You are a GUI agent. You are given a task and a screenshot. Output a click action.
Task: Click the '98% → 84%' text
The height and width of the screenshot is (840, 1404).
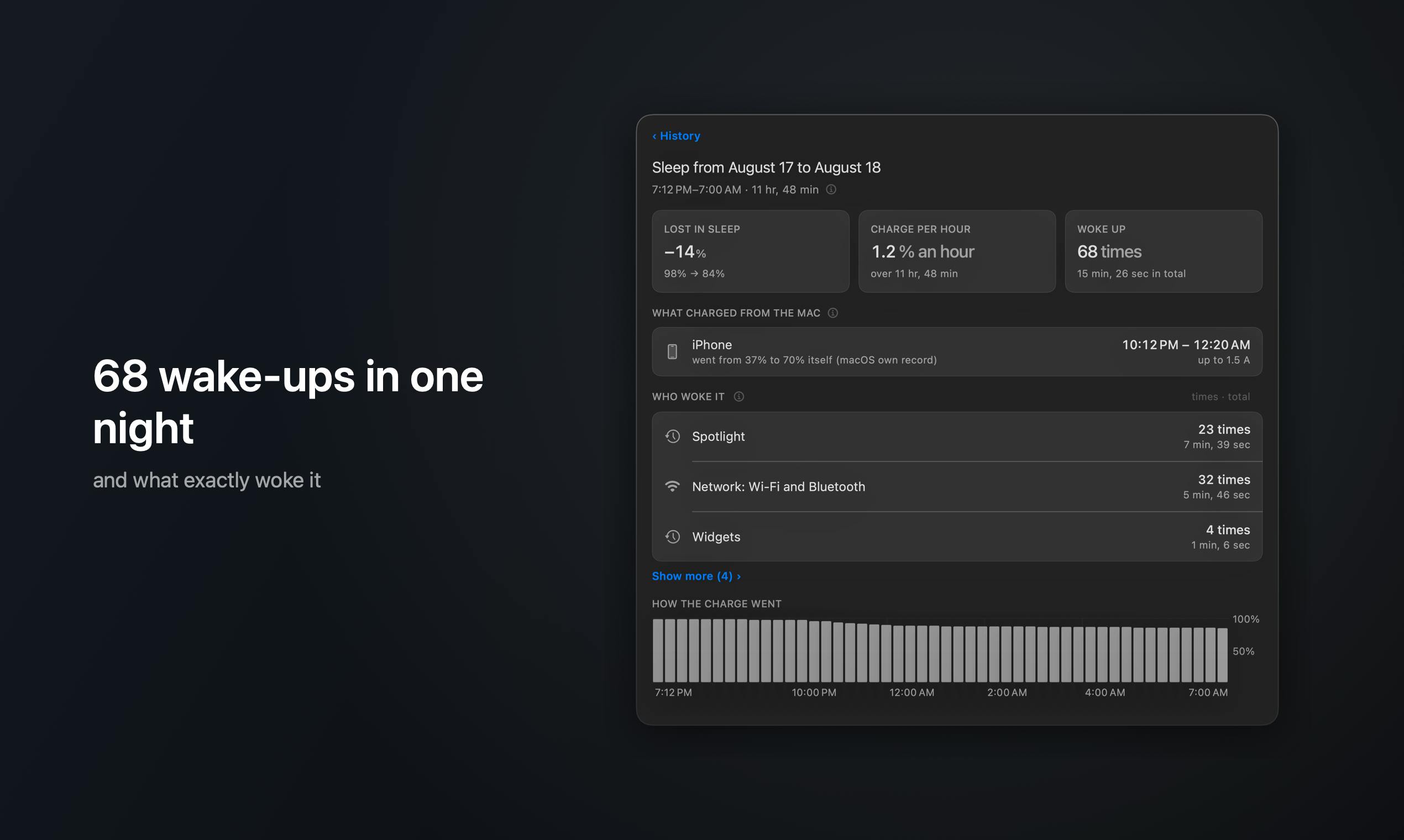694,274
